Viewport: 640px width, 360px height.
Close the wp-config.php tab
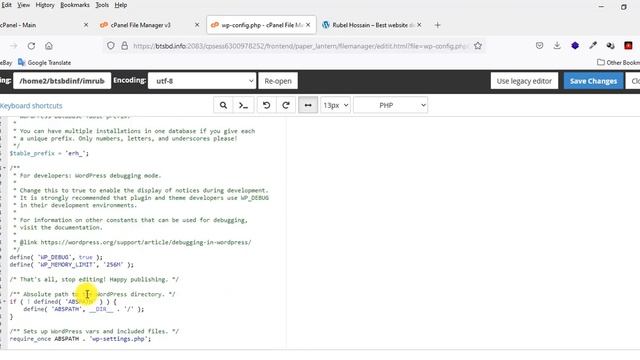308,25
